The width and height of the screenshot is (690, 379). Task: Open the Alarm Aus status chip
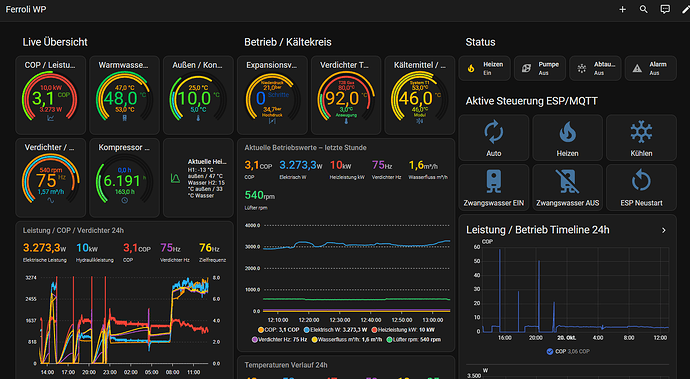click(x=651, y=68)
